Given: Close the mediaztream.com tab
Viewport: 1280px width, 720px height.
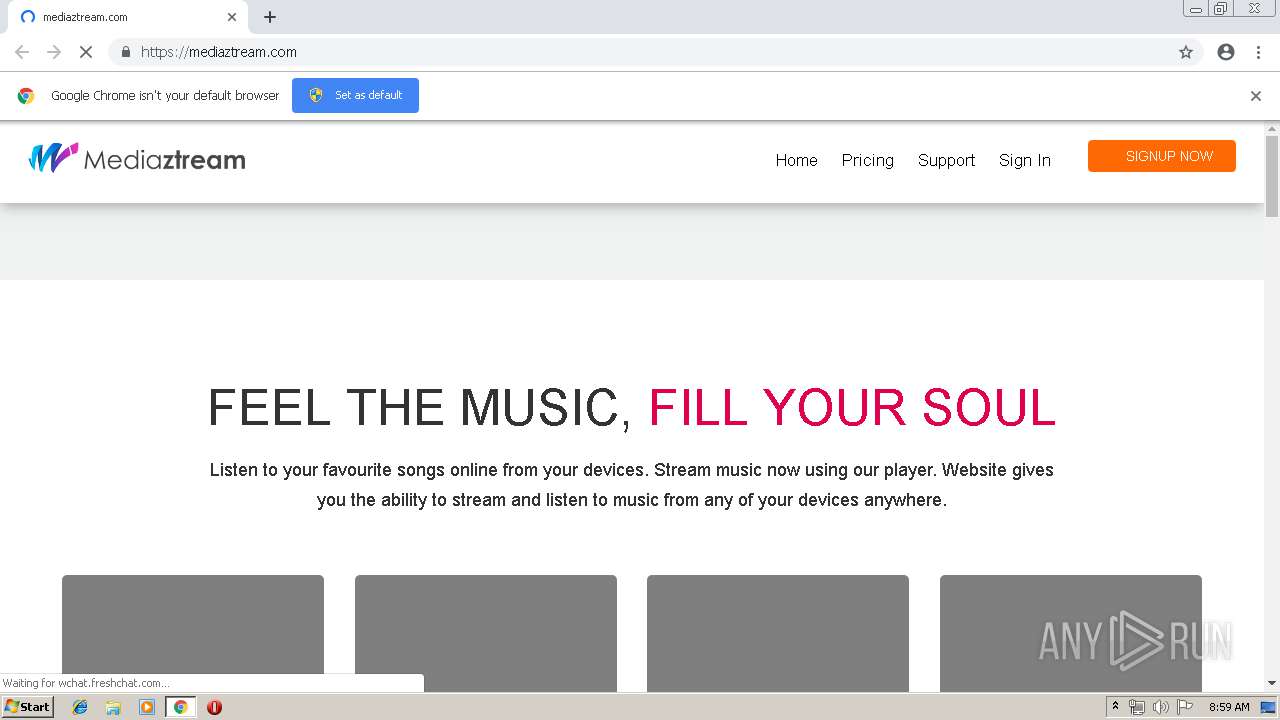Looking at the screenshot, I should point(232,17).
